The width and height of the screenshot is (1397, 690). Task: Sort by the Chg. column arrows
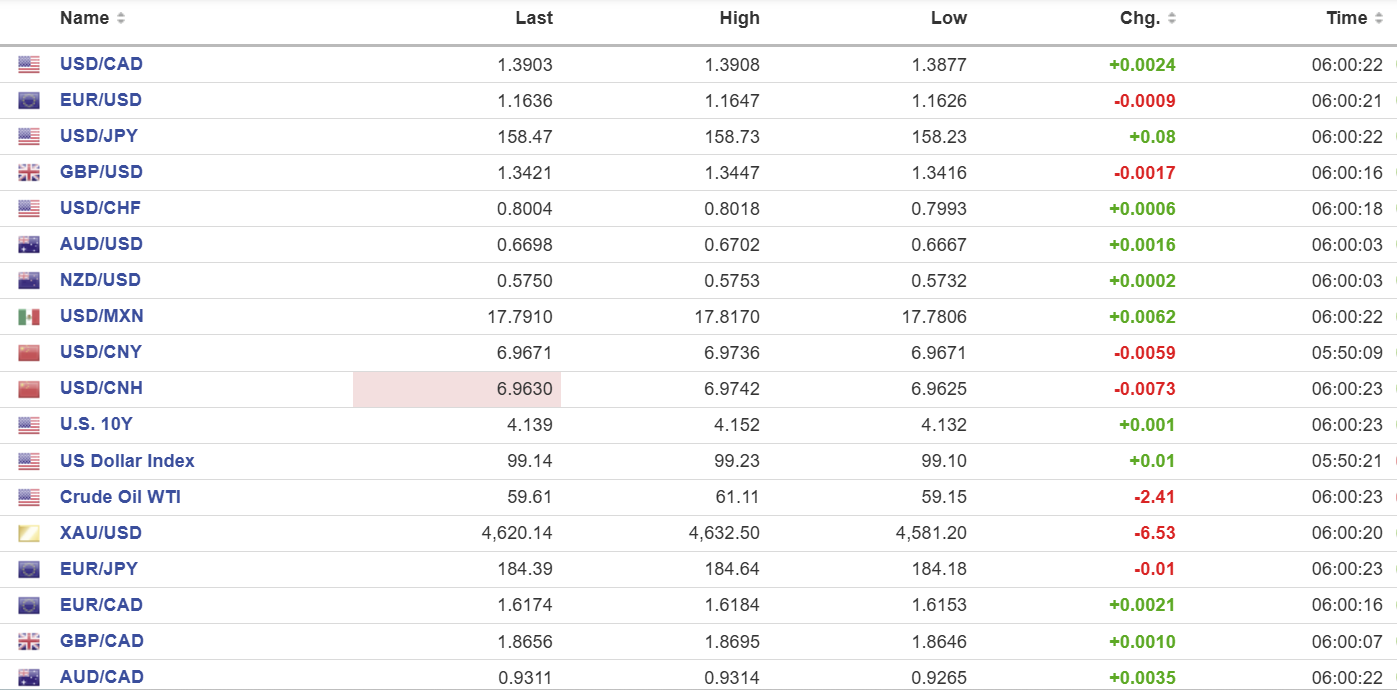click(1172, 18)
